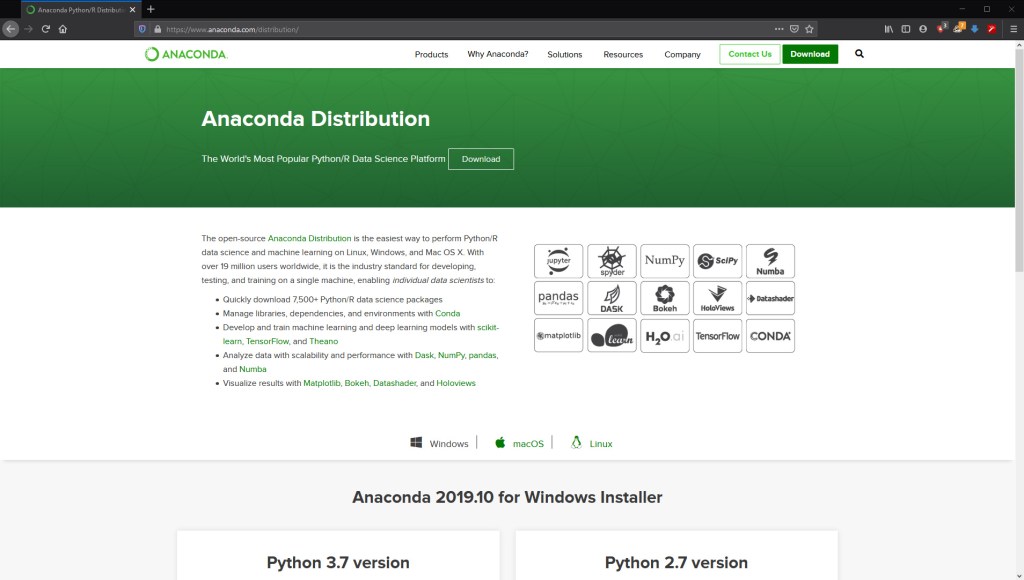Click the Contact Us button
The height and width of the screenshot is (580, 1024).
click(749, 54)
